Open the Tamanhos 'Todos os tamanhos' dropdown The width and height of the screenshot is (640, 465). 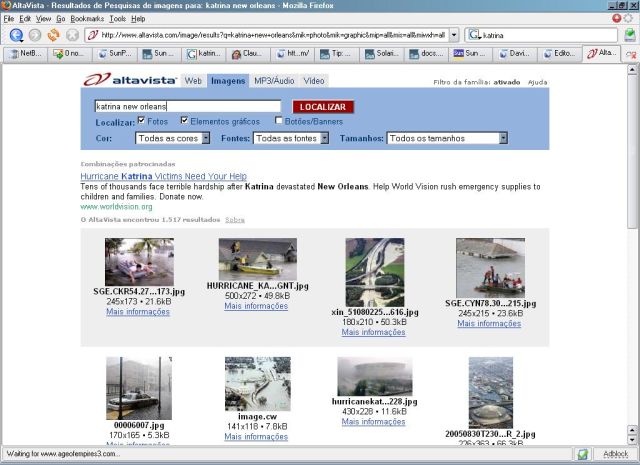pos(447,138)
